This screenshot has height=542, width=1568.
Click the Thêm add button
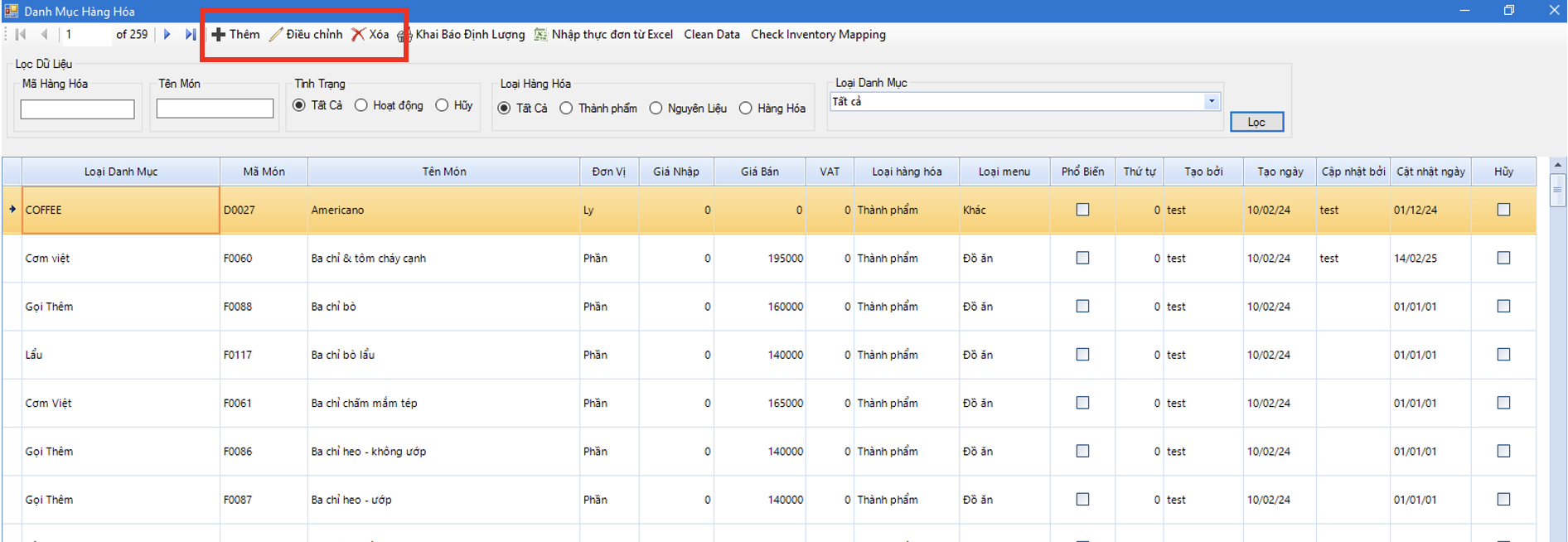pos(235,34)
